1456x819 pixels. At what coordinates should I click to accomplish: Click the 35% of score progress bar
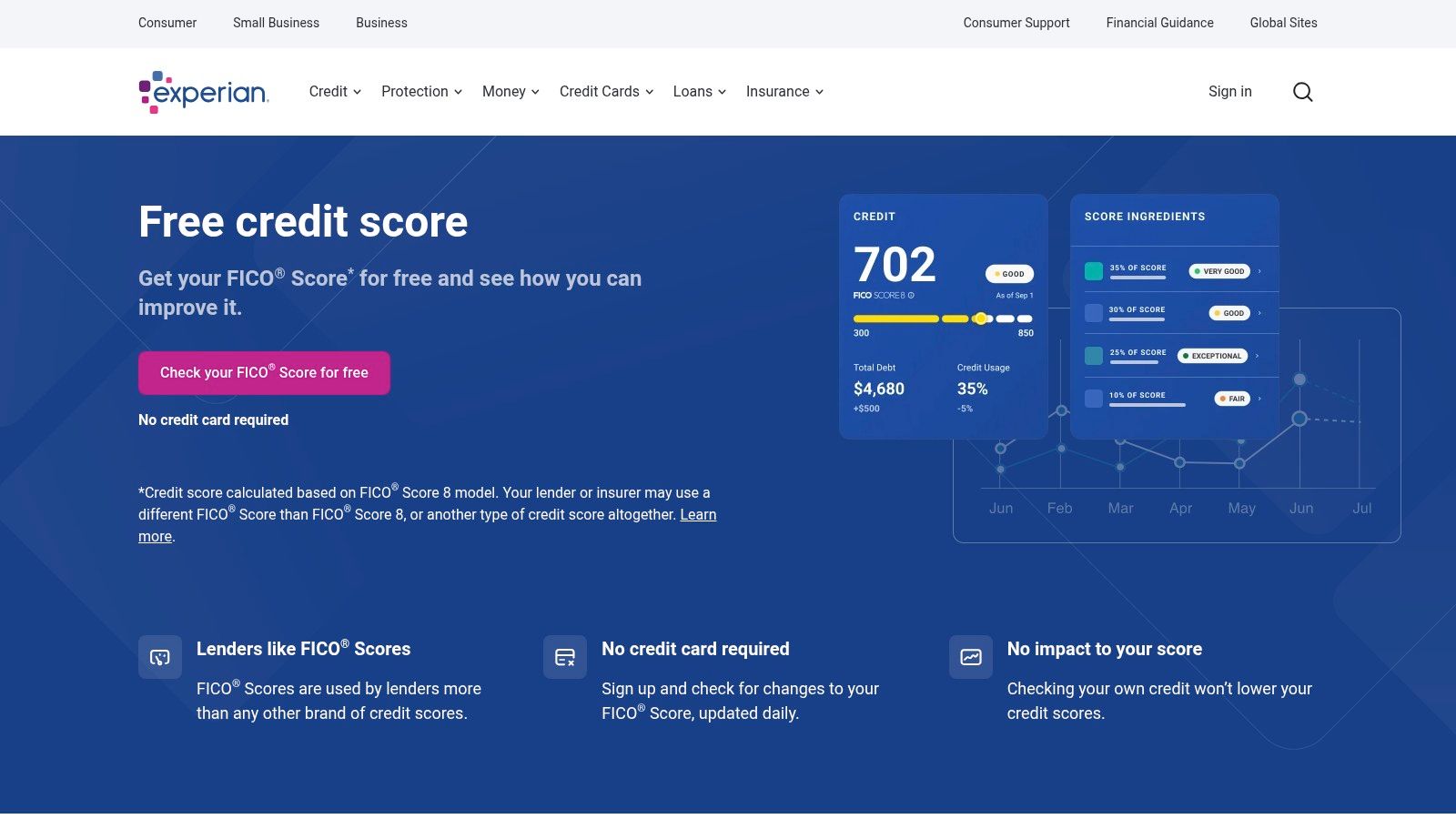(x=1137, y=278)
